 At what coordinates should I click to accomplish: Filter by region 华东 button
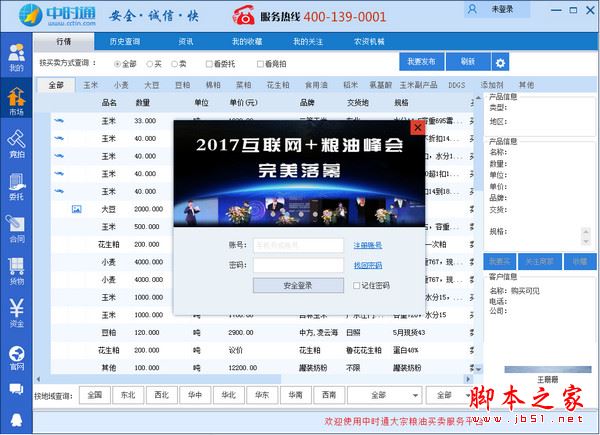click(262, 395)
